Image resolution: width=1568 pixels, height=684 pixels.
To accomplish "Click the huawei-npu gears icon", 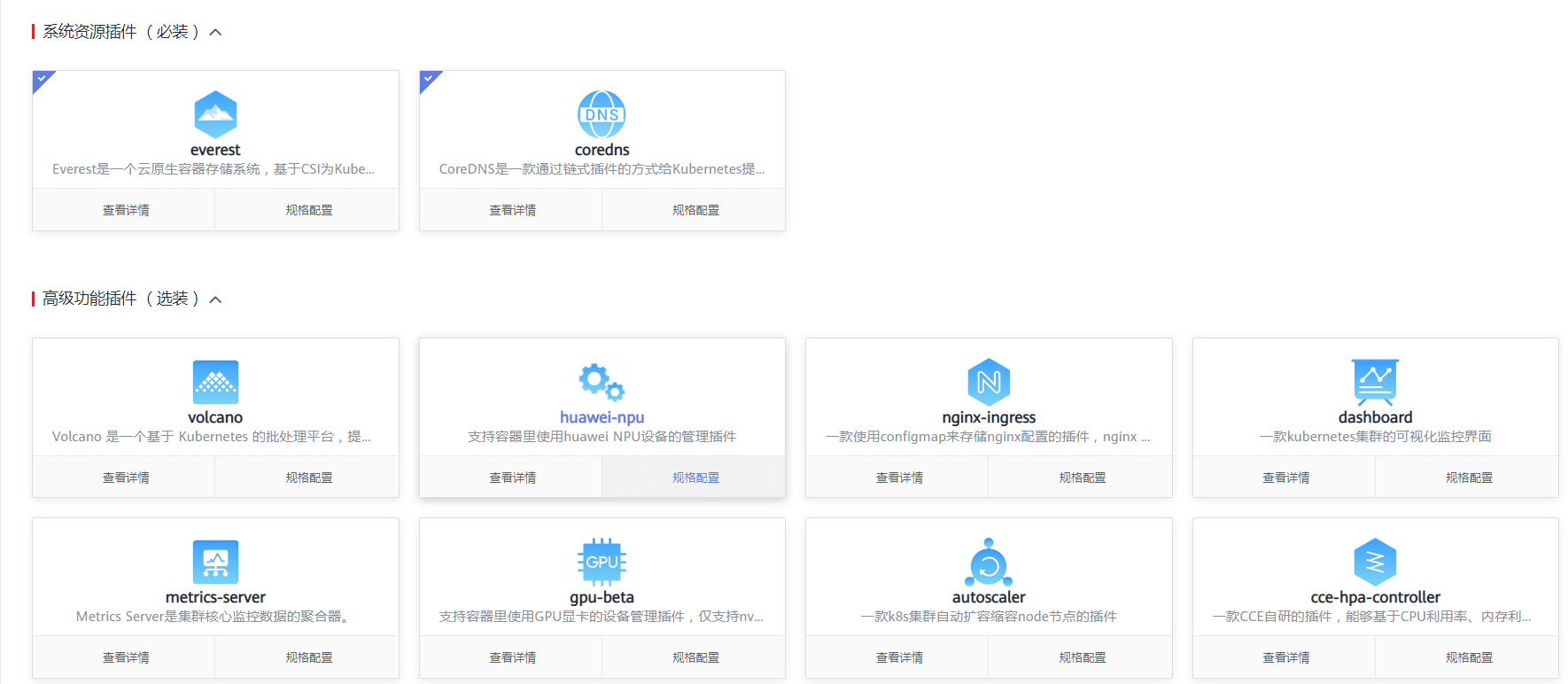I will click(x=602, y=382).
